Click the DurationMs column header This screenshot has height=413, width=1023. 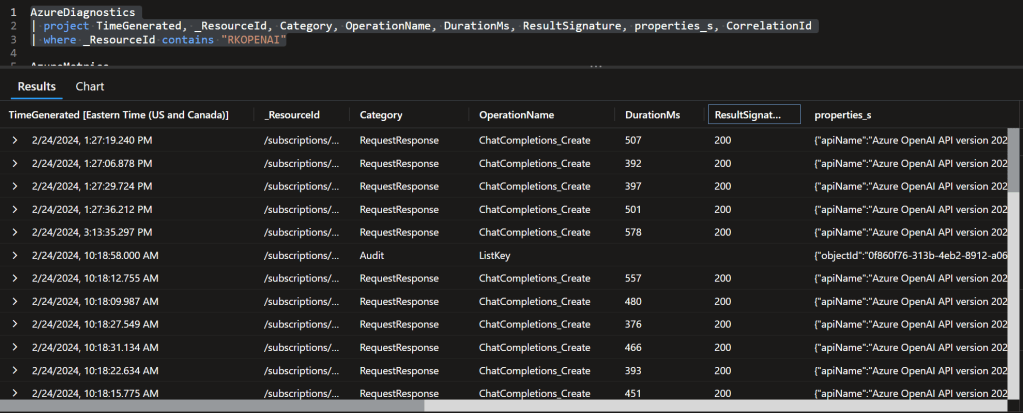pos(652,116)
